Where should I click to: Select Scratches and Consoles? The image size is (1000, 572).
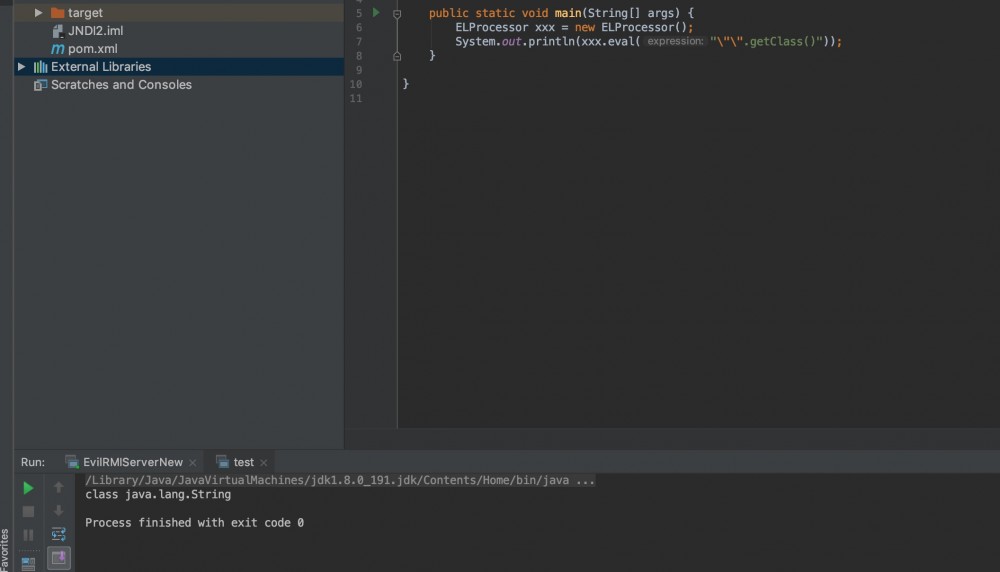coord(121,84)
